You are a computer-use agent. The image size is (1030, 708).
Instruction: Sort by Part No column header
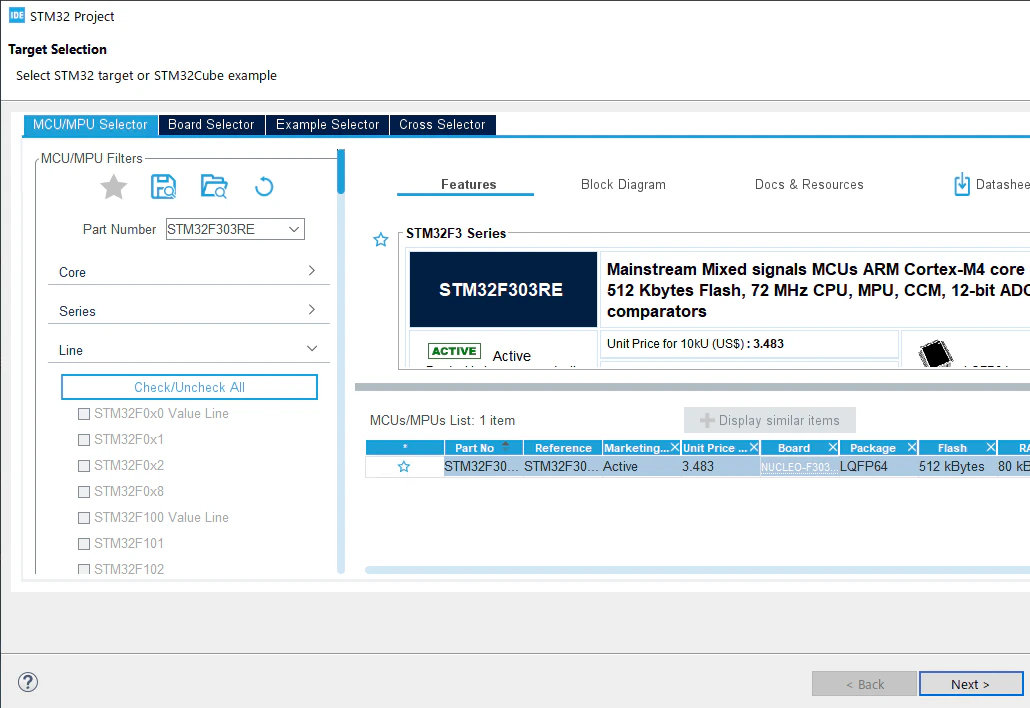[483, 448]
